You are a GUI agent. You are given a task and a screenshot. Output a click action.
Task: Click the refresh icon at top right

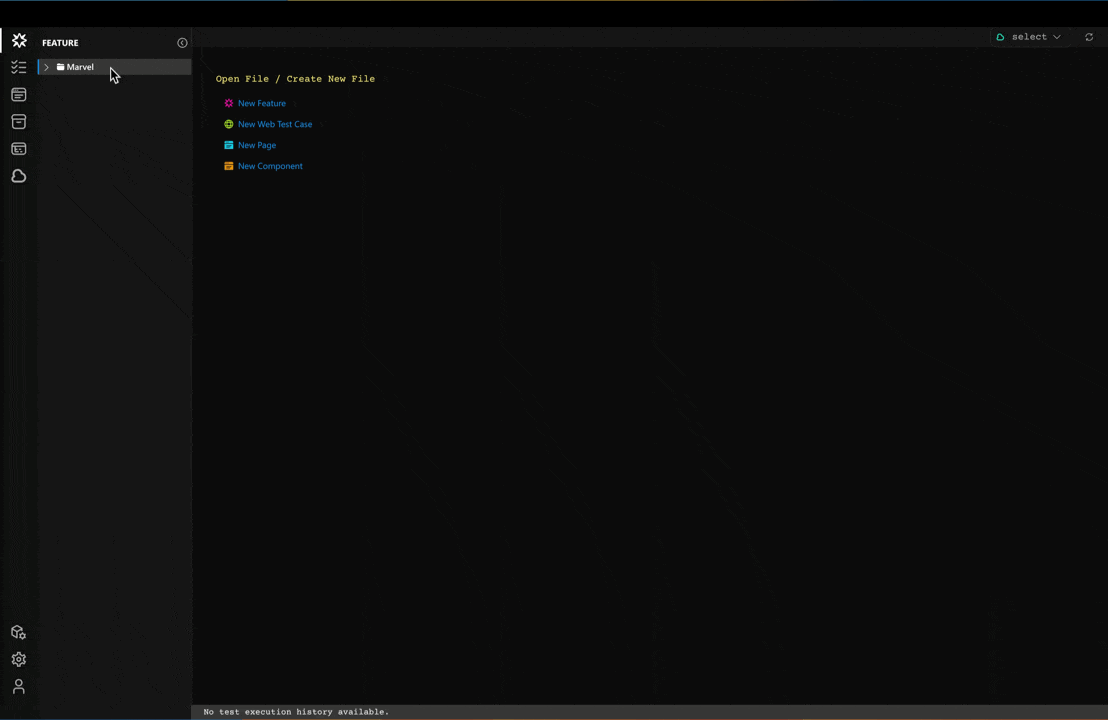point(1089,37)
